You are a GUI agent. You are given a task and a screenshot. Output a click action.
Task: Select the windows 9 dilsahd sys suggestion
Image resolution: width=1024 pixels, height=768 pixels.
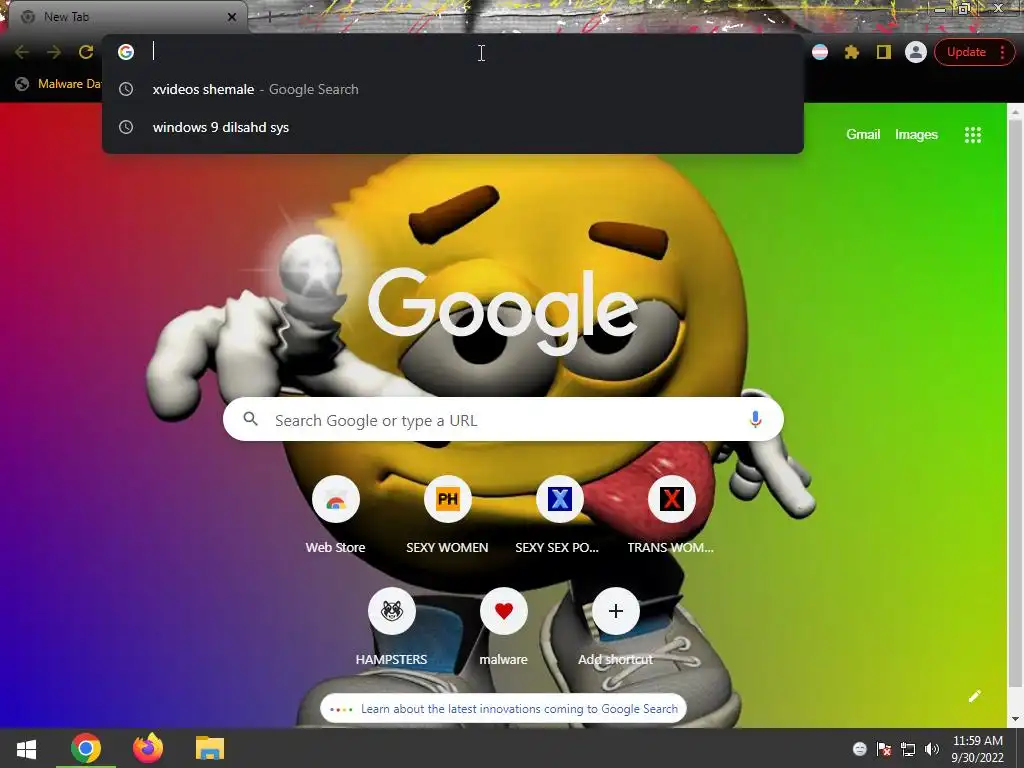453,127
